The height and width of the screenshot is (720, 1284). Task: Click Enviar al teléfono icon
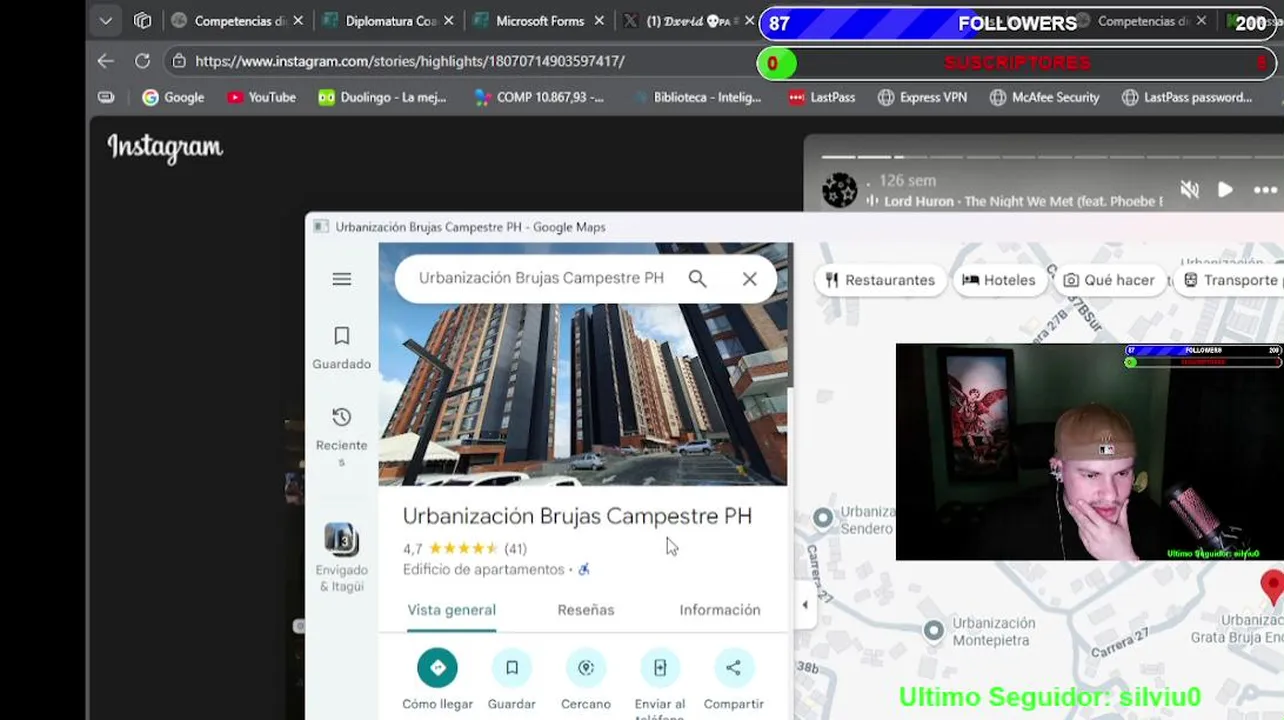660,668
